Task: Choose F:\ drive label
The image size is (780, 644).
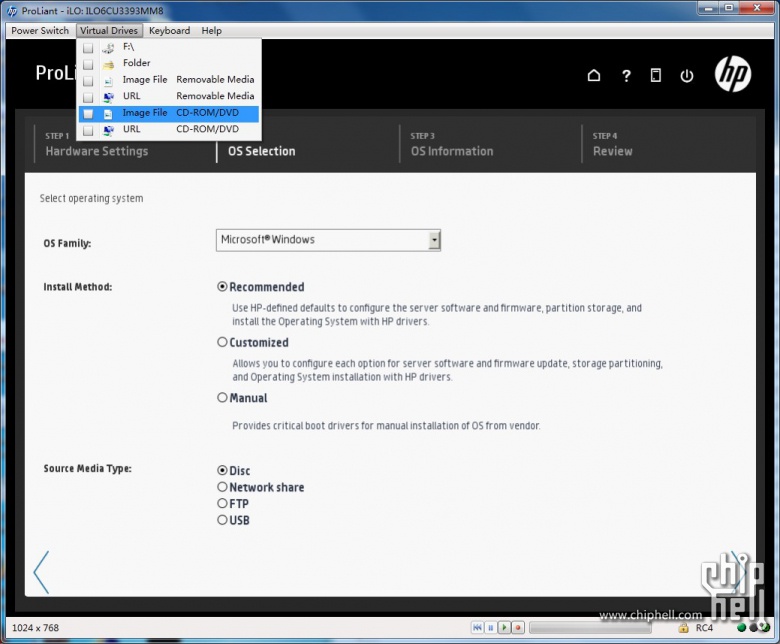Action: [128, 46]
